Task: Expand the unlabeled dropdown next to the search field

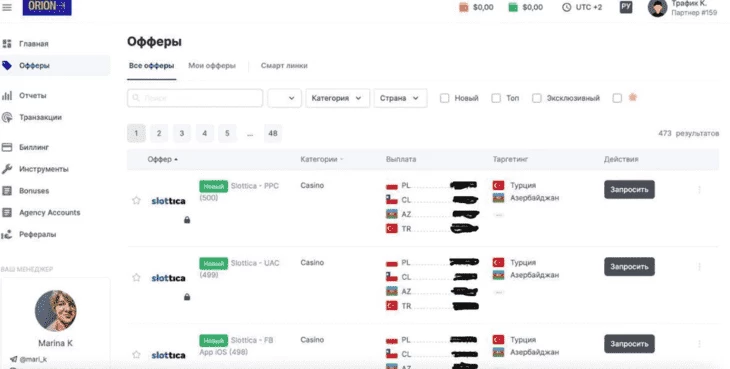Action: 284,98
